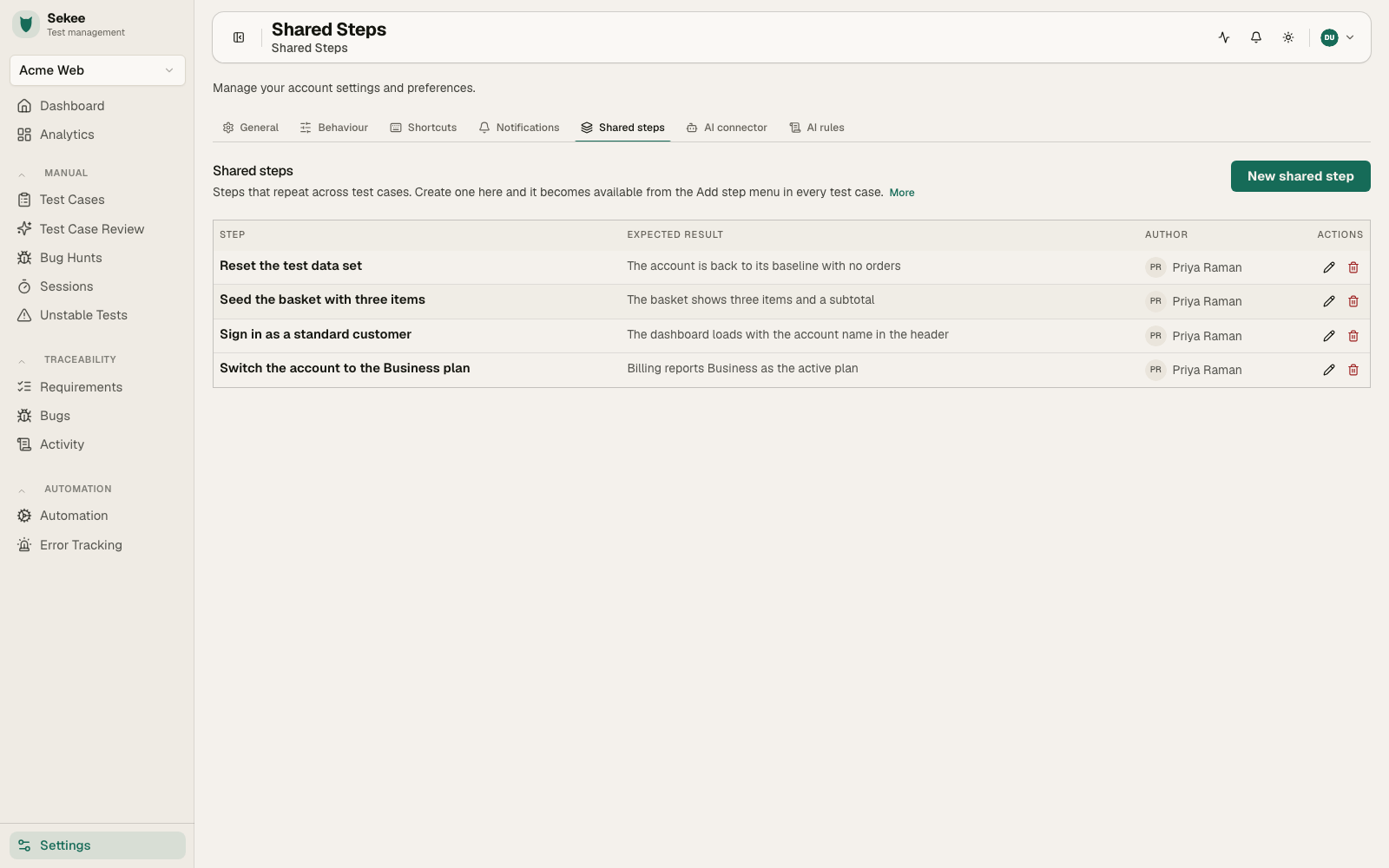Viewport: 1389px width, 868px height.
Task: Toggle the sidebar panel icon
Action: 239,37
